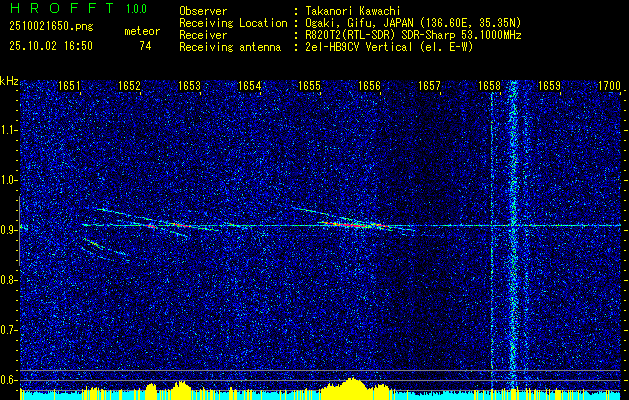Click the 1.0 kHz frequency tick label
629x400 pixels.
(9, 180)
